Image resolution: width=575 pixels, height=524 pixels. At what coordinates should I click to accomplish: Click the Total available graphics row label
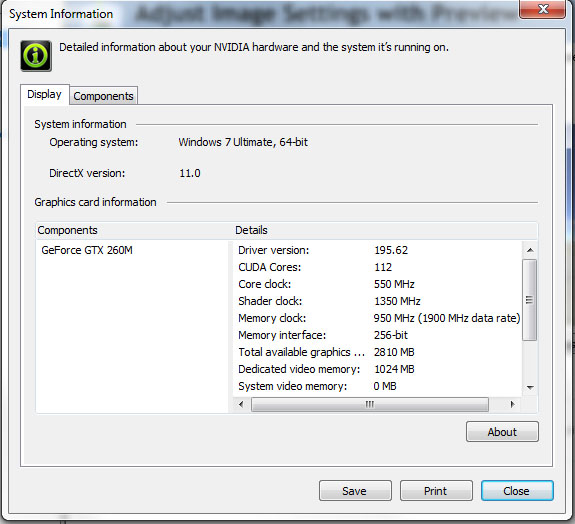301,352
